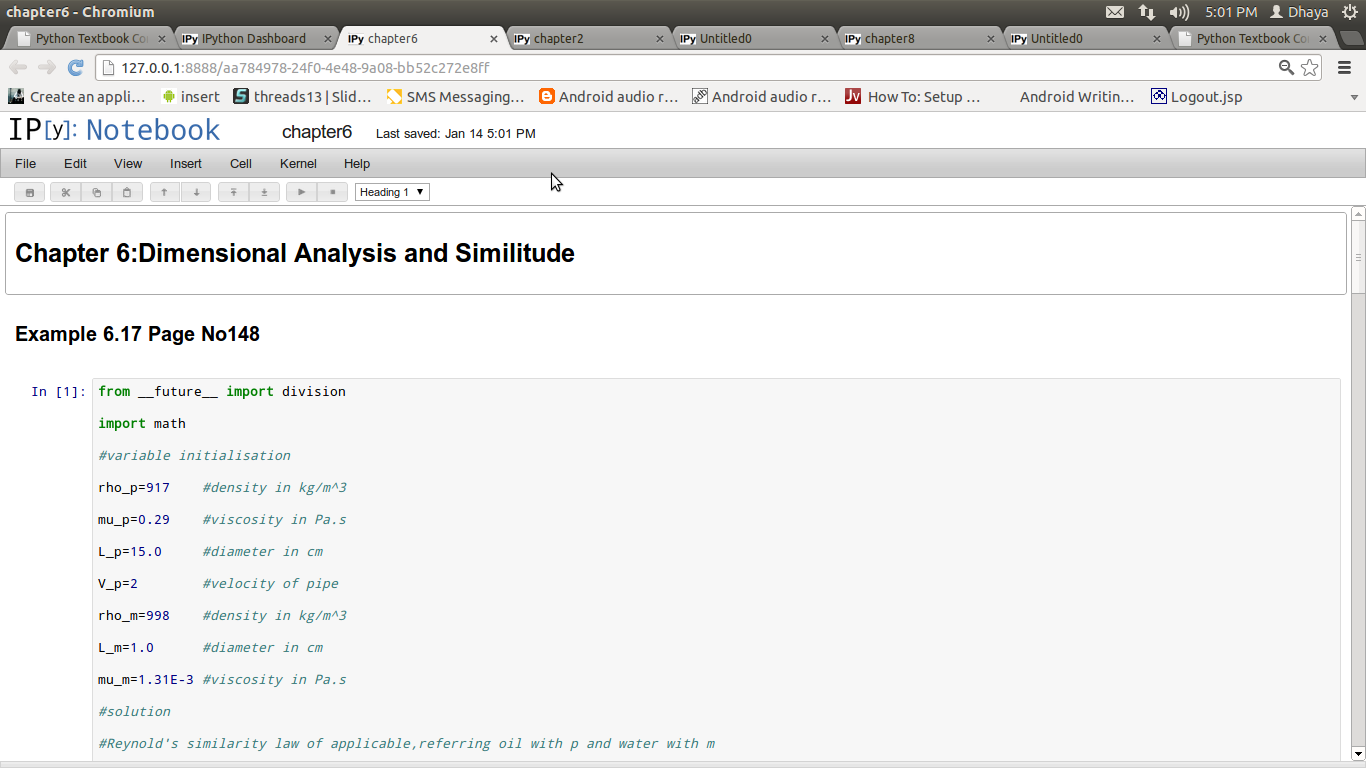The height and width of the screenshot is (768, 1366).
Task: Open the Logout.jsp bookmark
Action: tap(1197, 97)
